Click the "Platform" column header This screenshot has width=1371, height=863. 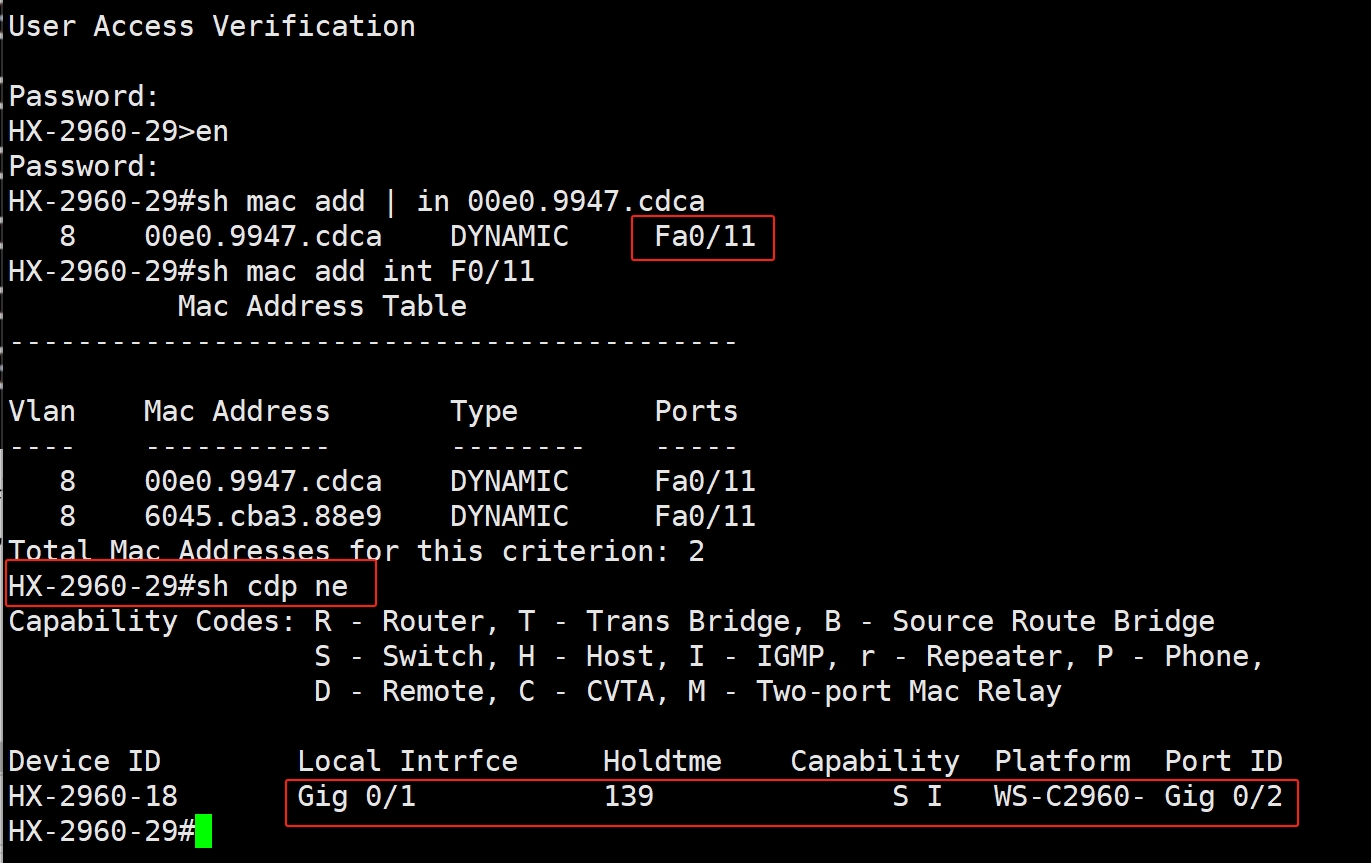[x=1062, y=761]
